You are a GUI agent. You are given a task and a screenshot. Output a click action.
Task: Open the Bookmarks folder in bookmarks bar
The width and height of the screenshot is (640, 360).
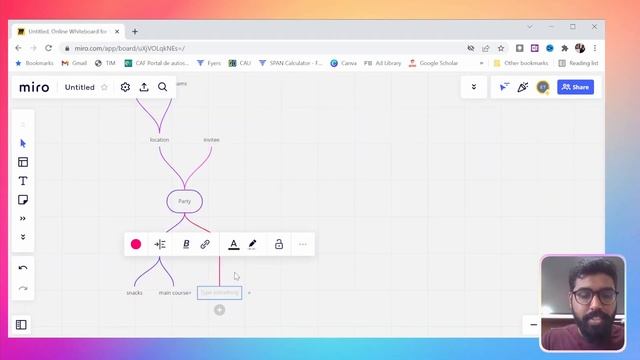pyautogui.click(x=34, y=63)
